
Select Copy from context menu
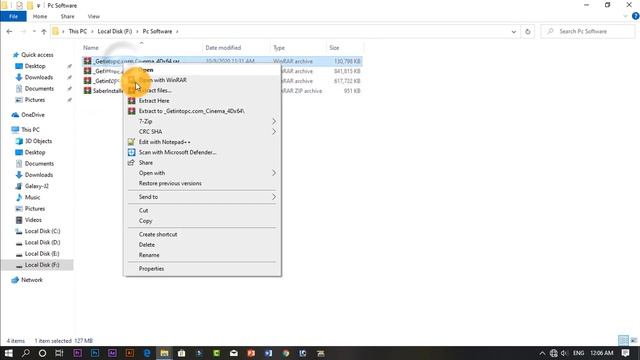point(145,221)
